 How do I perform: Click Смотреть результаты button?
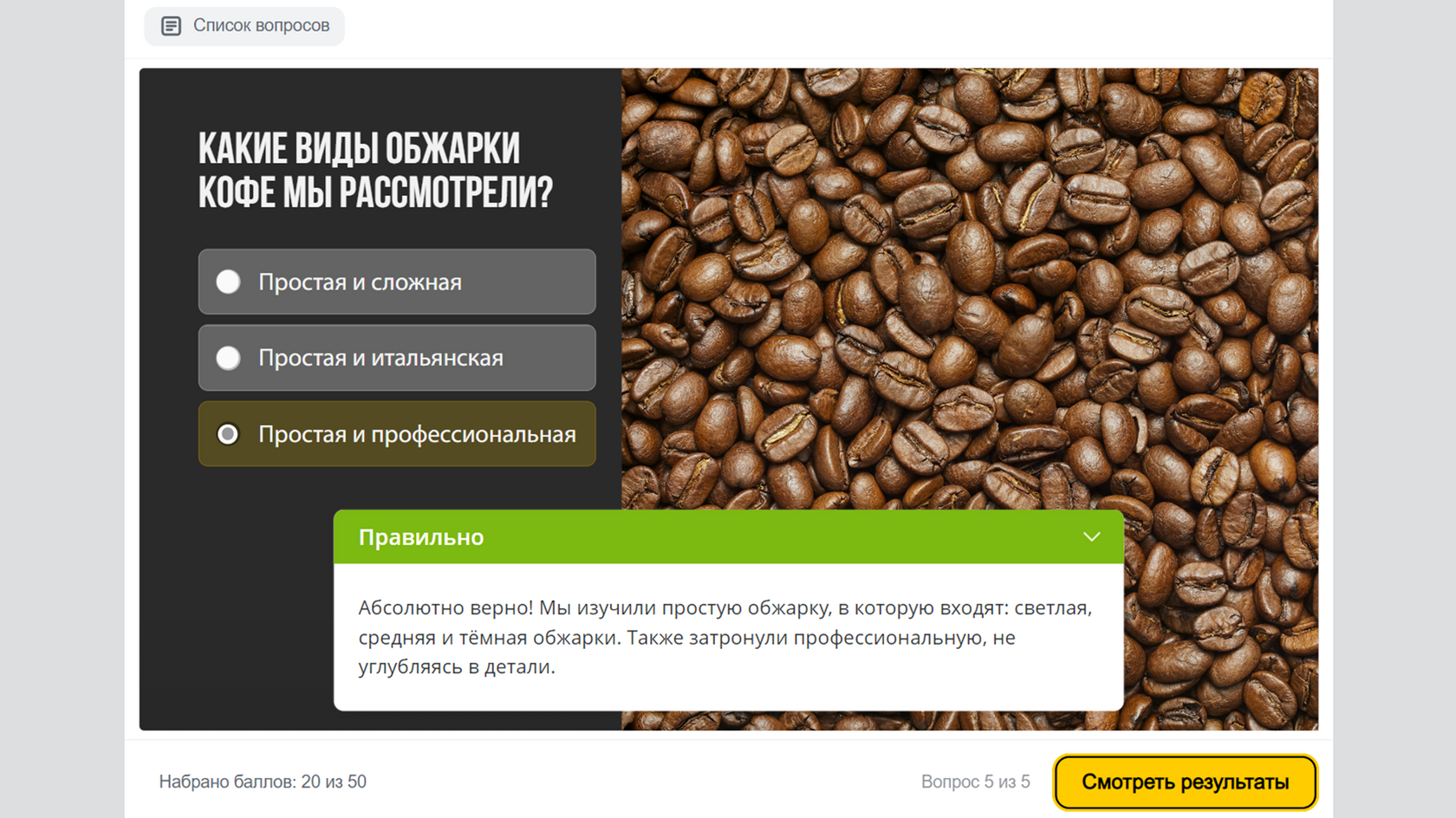click(1185, 782)
